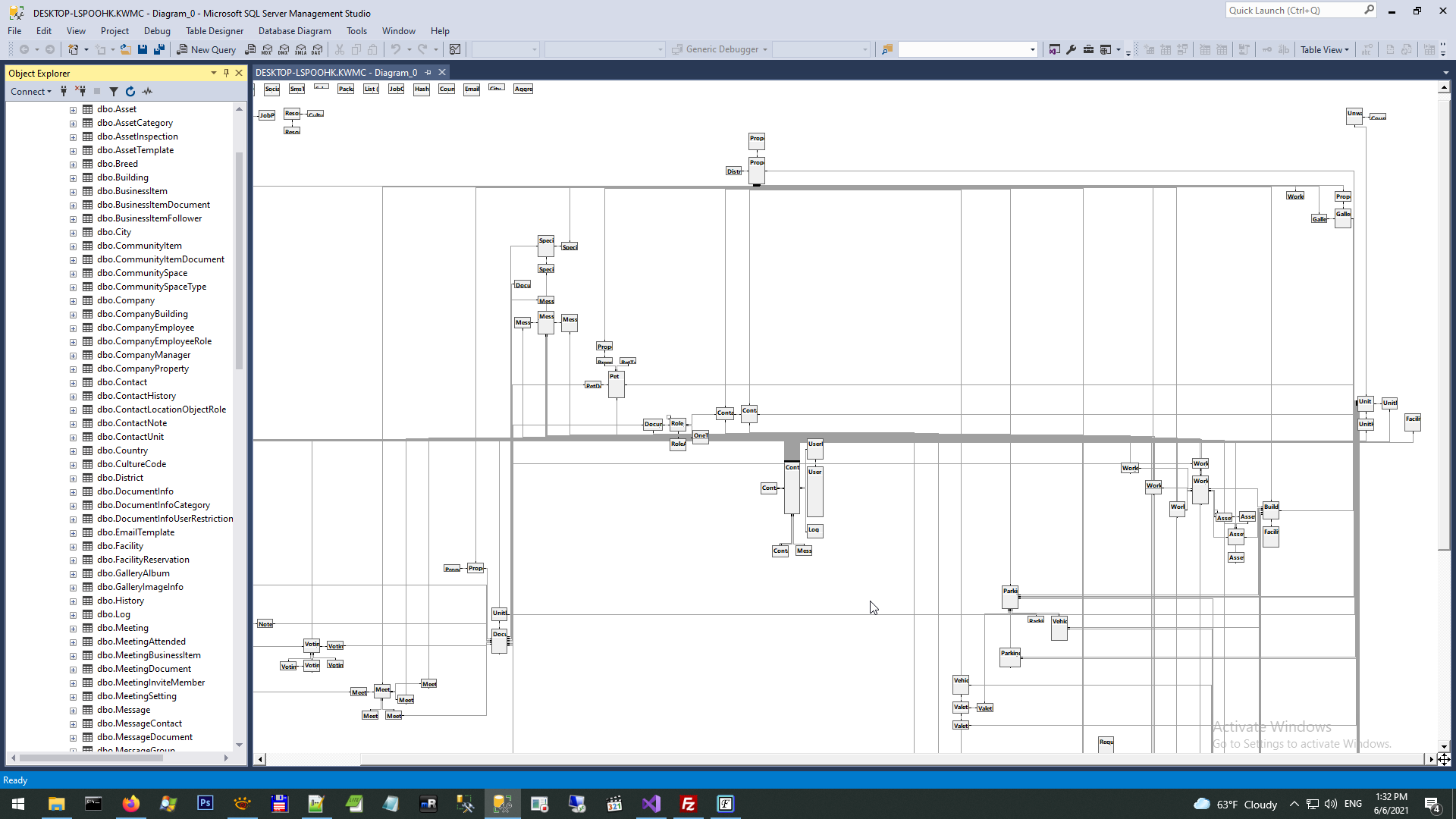Open Visual Studio from the taskbar
The height and width of the screenshot is (819, 1456).
(x=651, y=804)
